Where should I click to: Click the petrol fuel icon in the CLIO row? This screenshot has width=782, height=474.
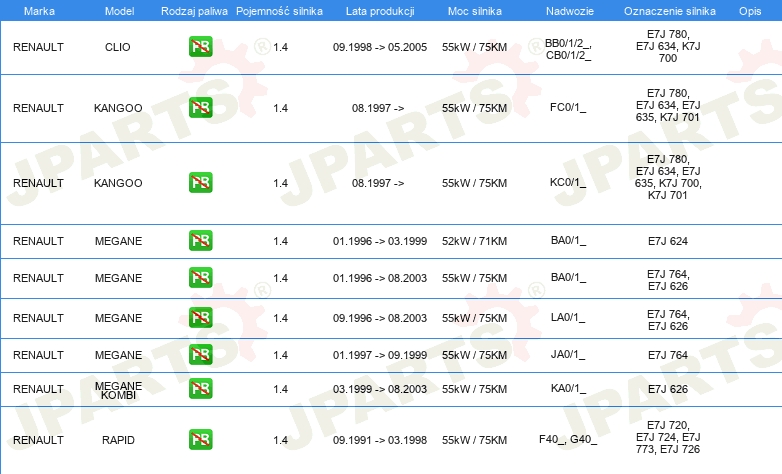200,47
